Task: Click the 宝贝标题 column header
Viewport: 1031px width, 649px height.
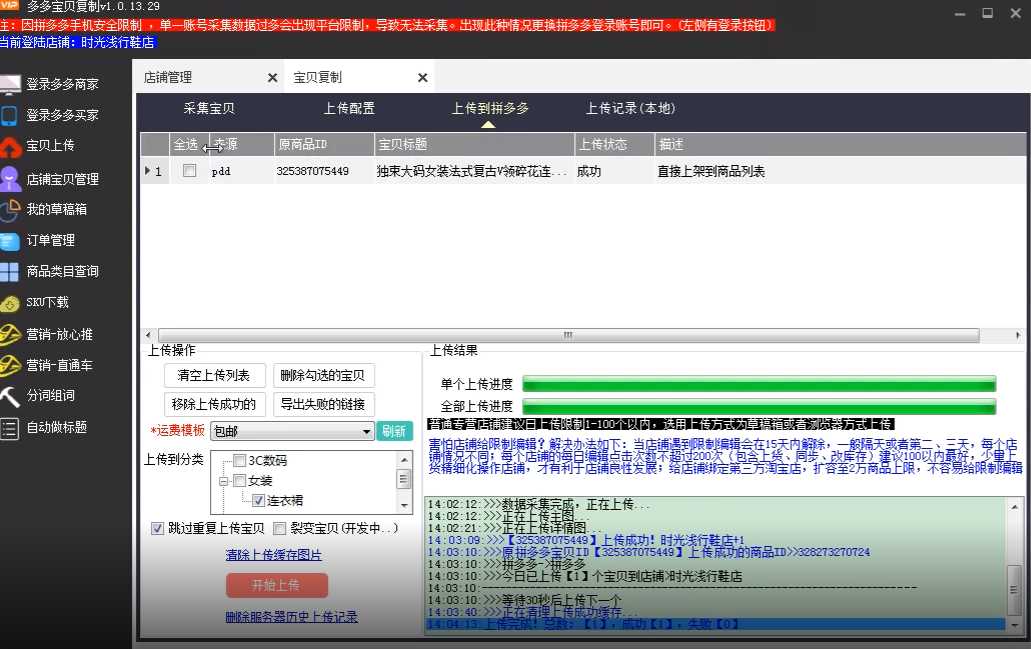Action: pos(474,144)
